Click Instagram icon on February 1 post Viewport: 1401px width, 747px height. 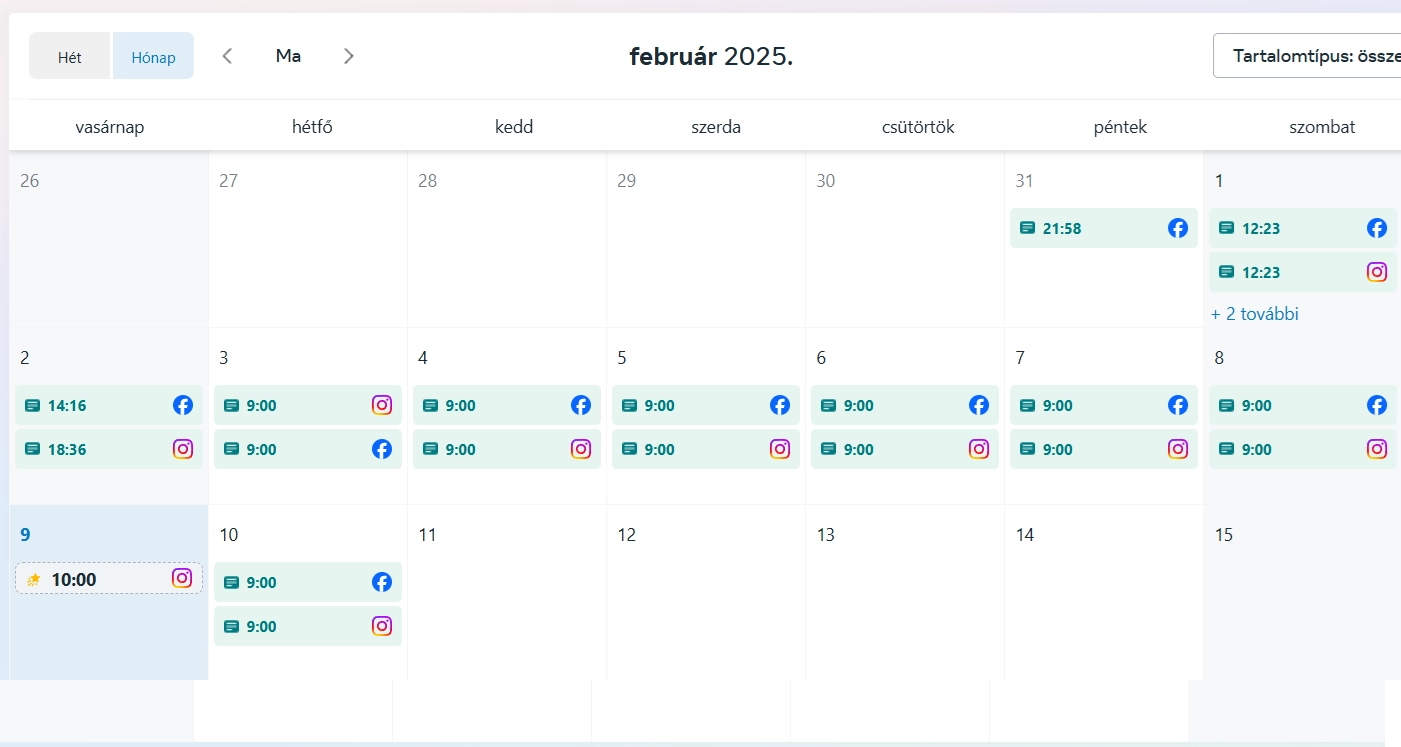(x=1377, y=272)
